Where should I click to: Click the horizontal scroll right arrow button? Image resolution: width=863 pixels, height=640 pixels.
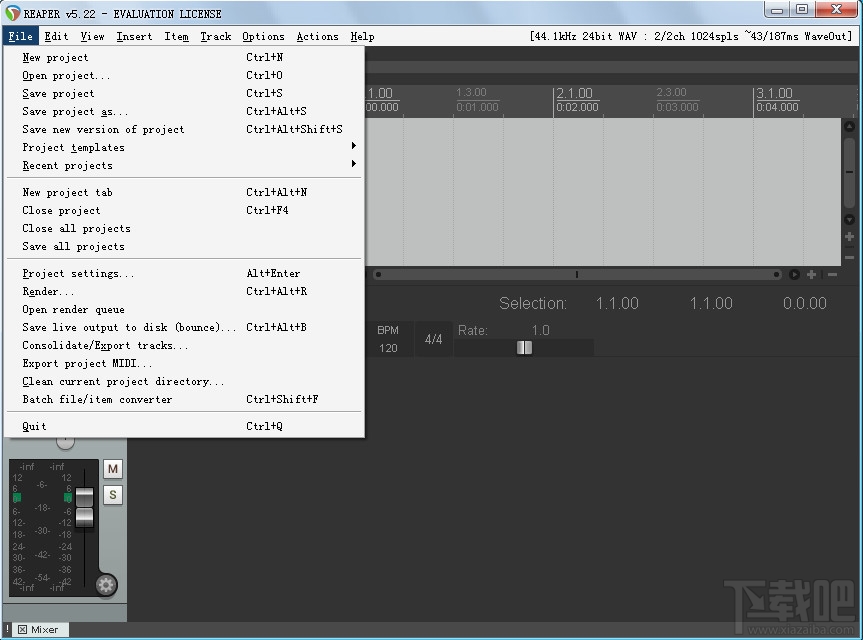pos(794,274)
